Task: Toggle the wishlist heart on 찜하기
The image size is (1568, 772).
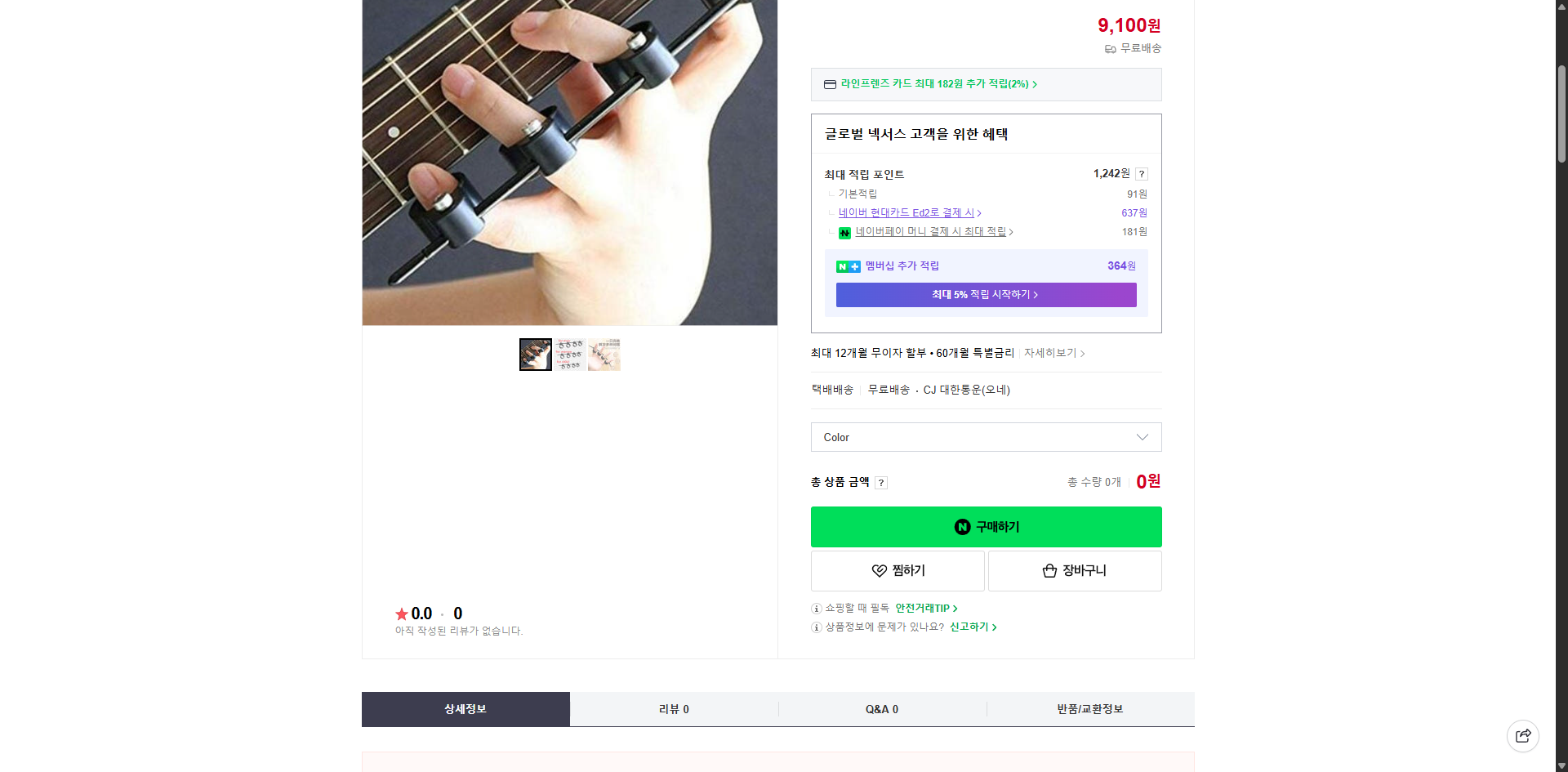Action: point(879,570)
